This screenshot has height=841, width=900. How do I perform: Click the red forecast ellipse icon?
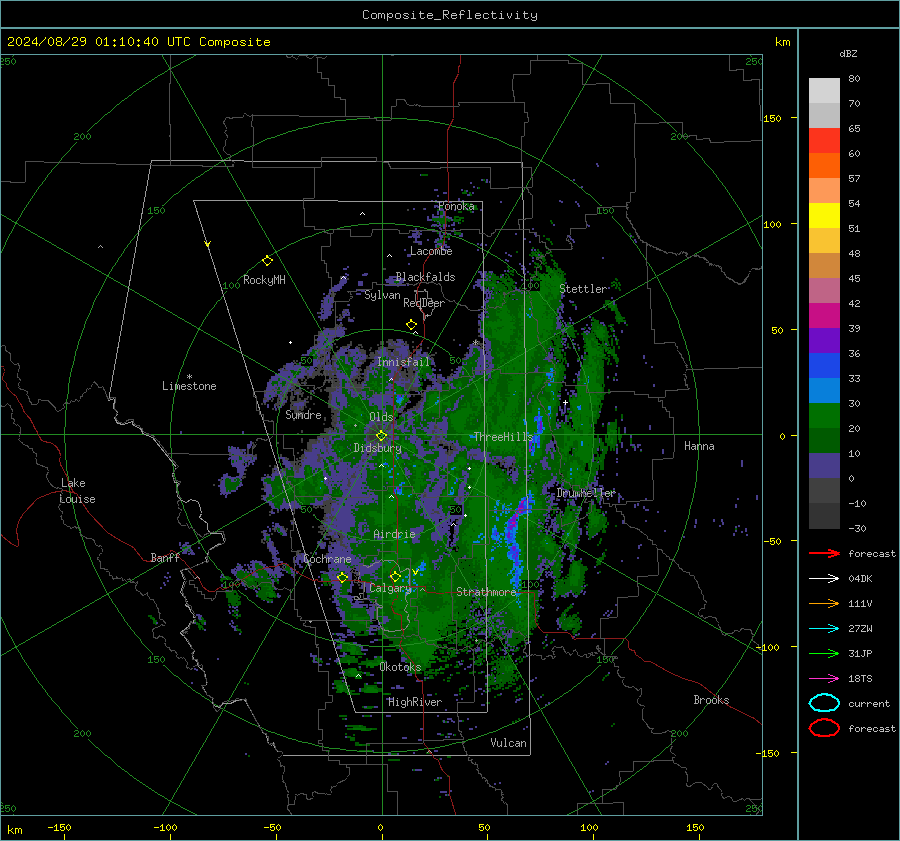coord(824,728)
